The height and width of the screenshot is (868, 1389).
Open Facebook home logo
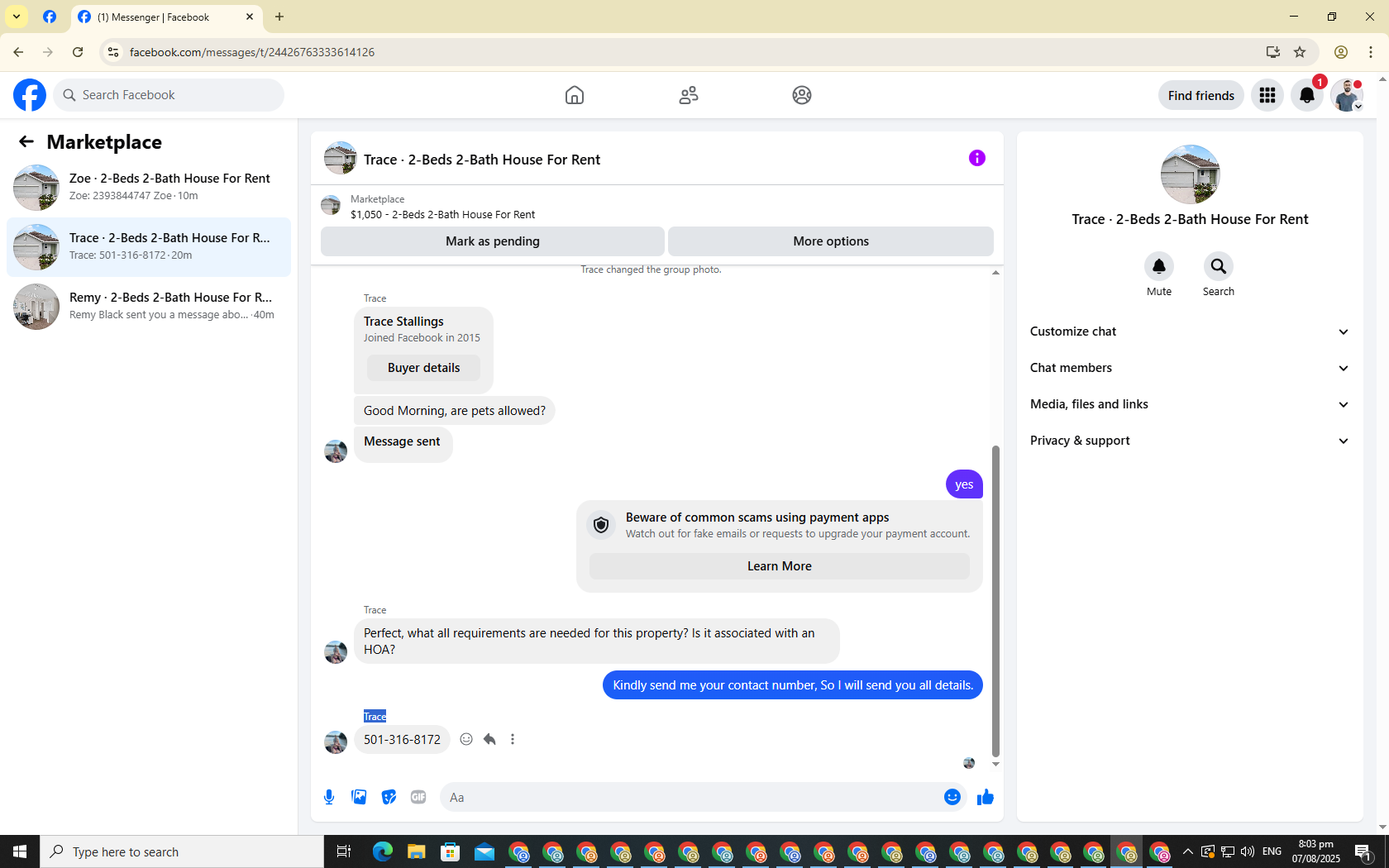(x=30, y=95)
